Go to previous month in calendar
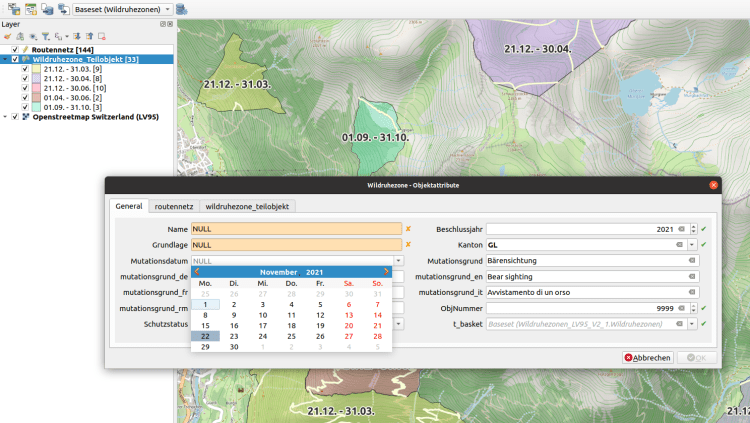The height and width of the screenshot is (423, 750). (197, 271)
